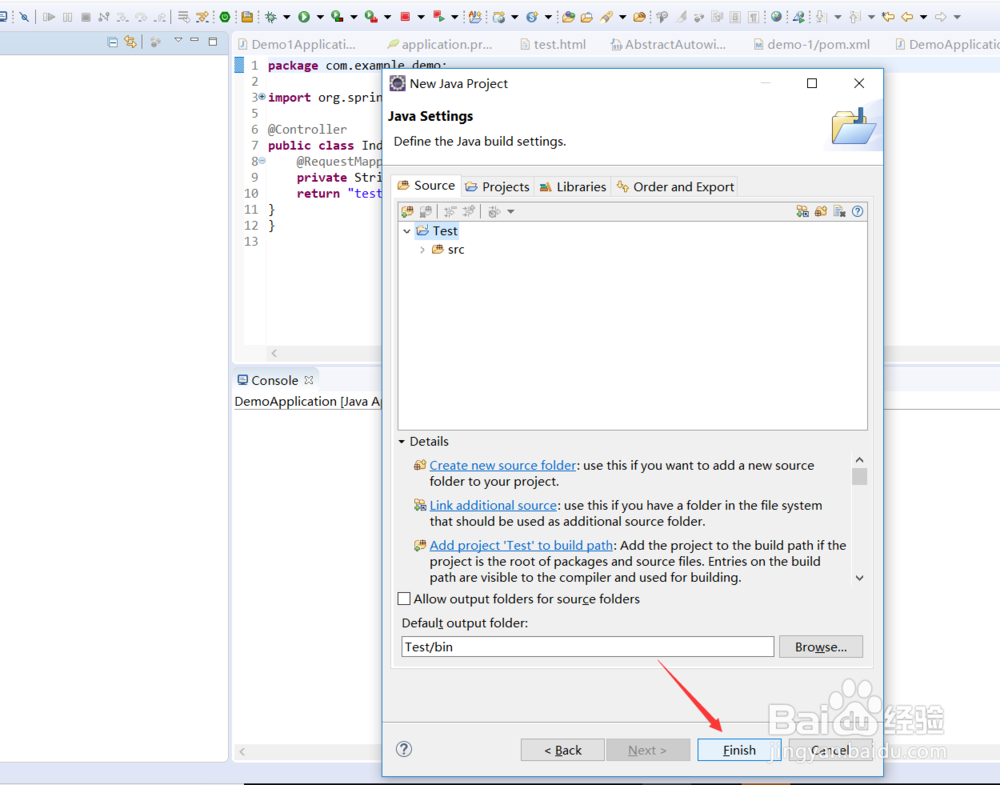The width and height of the screenshot is (1000, 785).
Task: Click the Coverage run toolbar icon
Action: coord(337,17)
